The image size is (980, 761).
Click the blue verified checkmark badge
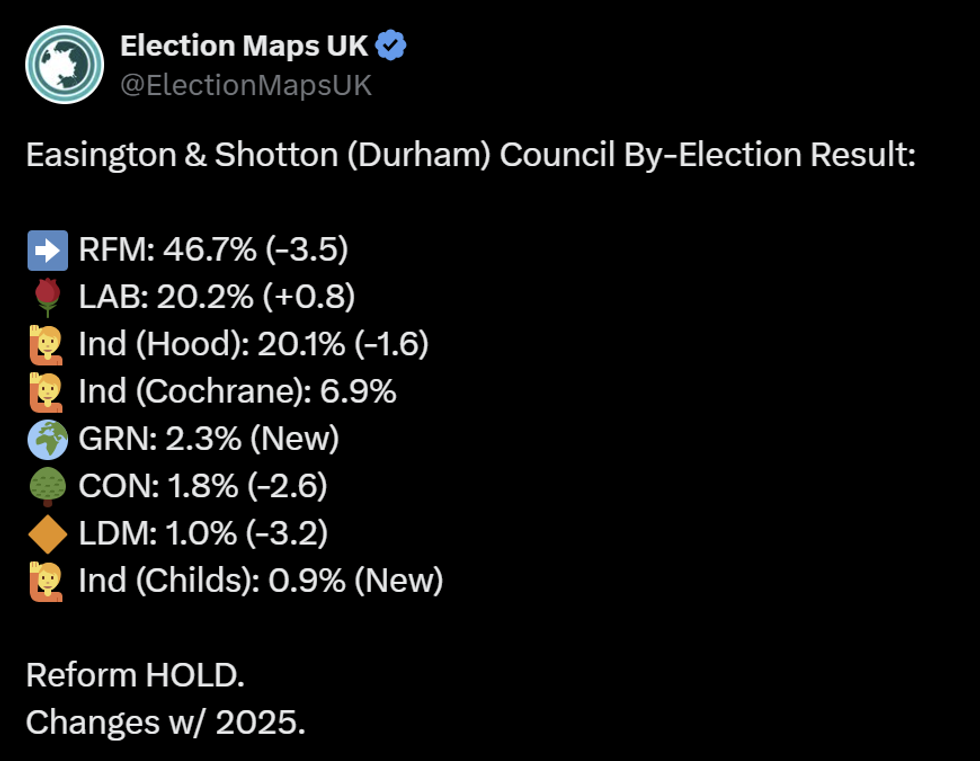point(391,46)
